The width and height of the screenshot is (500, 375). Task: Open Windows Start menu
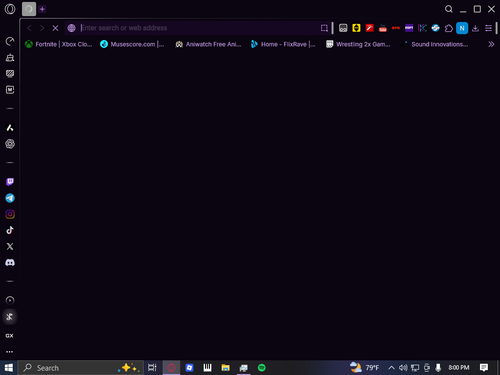[x=9, y=368]
